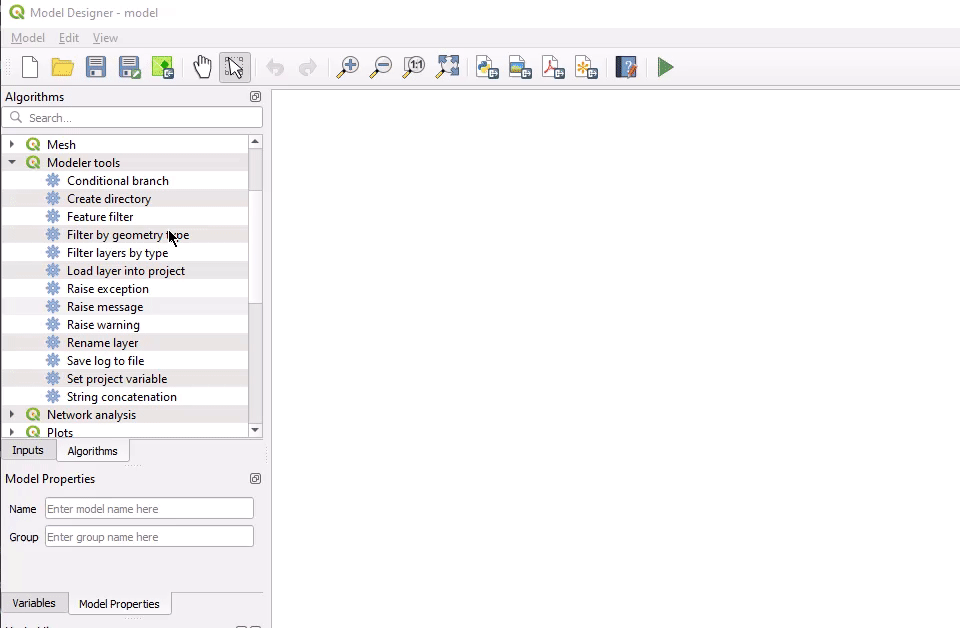
Task: Click the model Name input field
Action: (149, 509)
